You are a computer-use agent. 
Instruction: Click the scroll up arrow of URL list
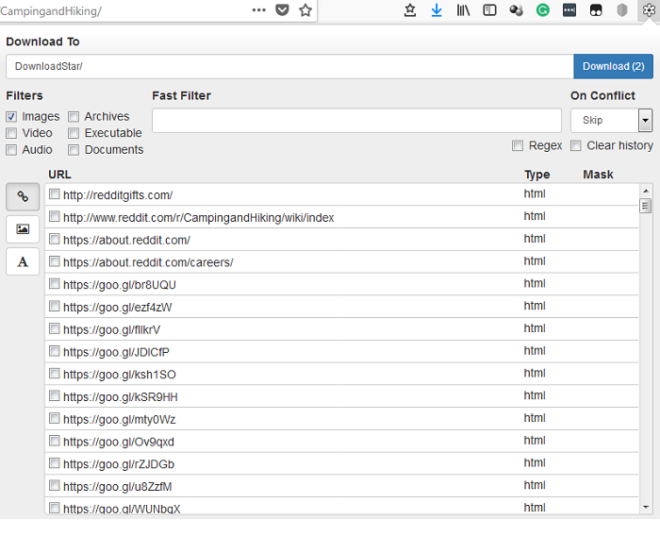646,191
